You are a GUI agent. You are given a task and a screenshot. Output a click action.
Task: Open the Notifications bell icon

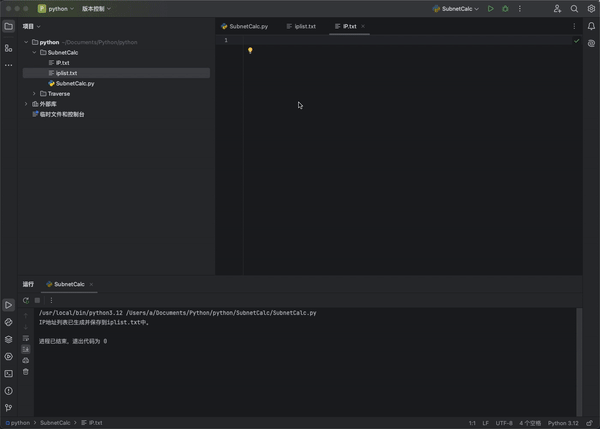[x=591, y=26]
